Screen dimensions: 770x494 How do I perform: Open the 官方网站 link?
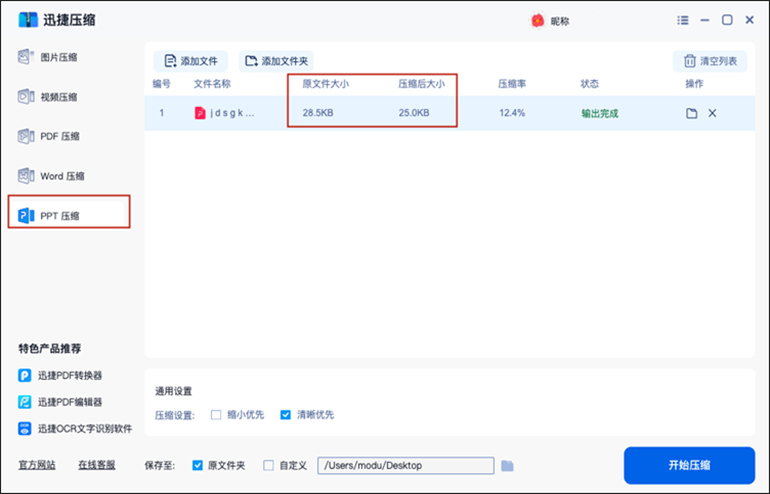37,465
